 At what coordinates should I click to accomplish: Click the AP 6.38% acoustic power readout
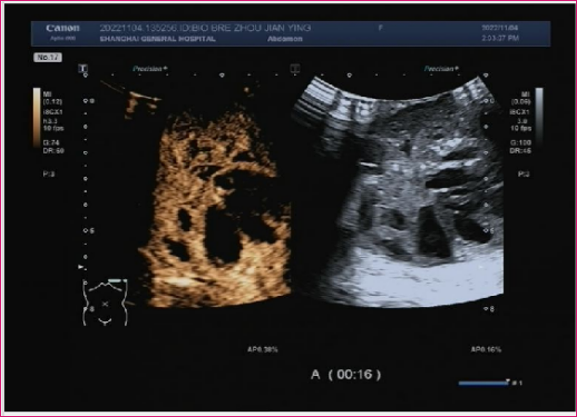(262, 349)
